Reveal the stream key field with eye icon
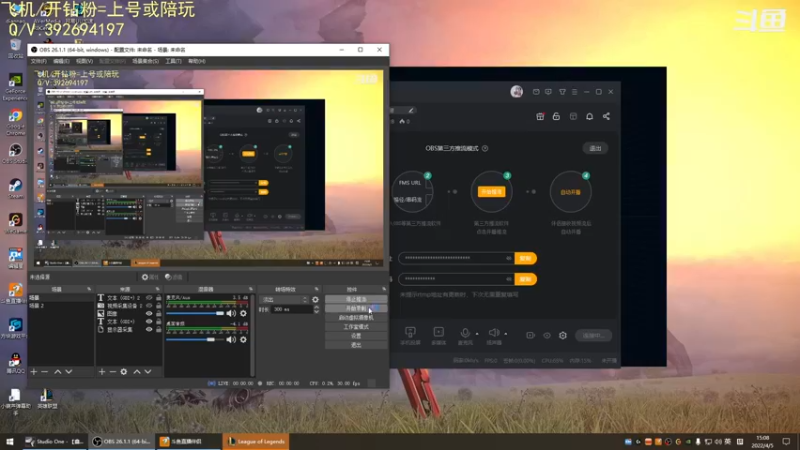 pyautogui.click(x=509, y=279)
